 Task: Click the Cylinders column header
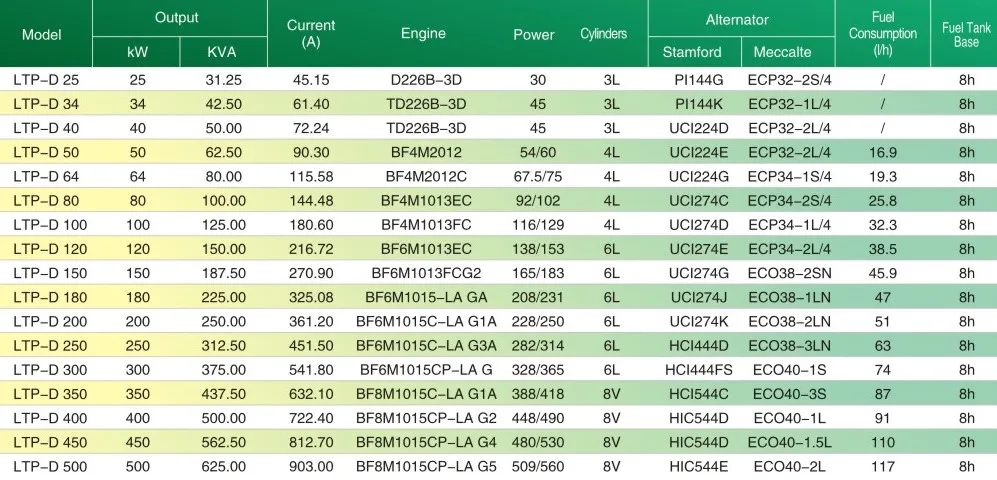coord(604,34)
